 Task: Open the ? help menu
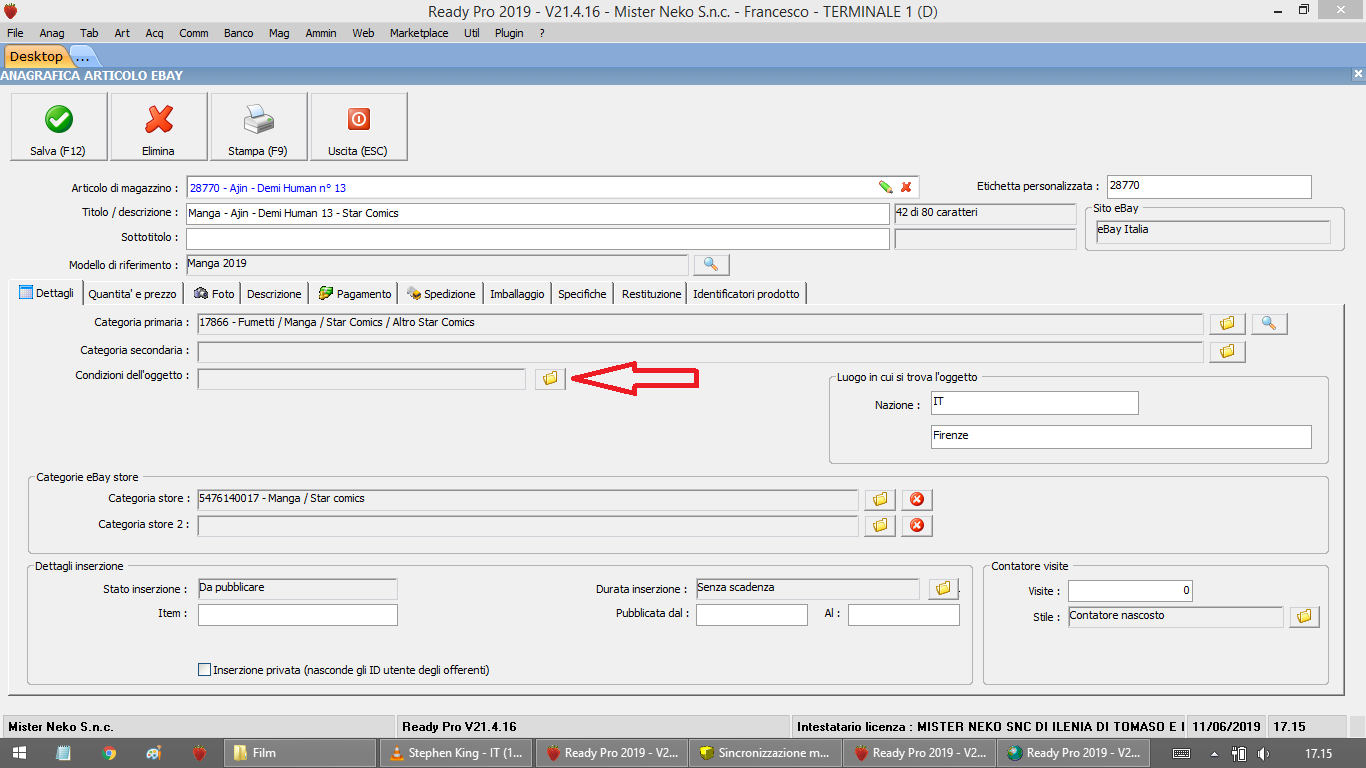click(x=542, y=33)
